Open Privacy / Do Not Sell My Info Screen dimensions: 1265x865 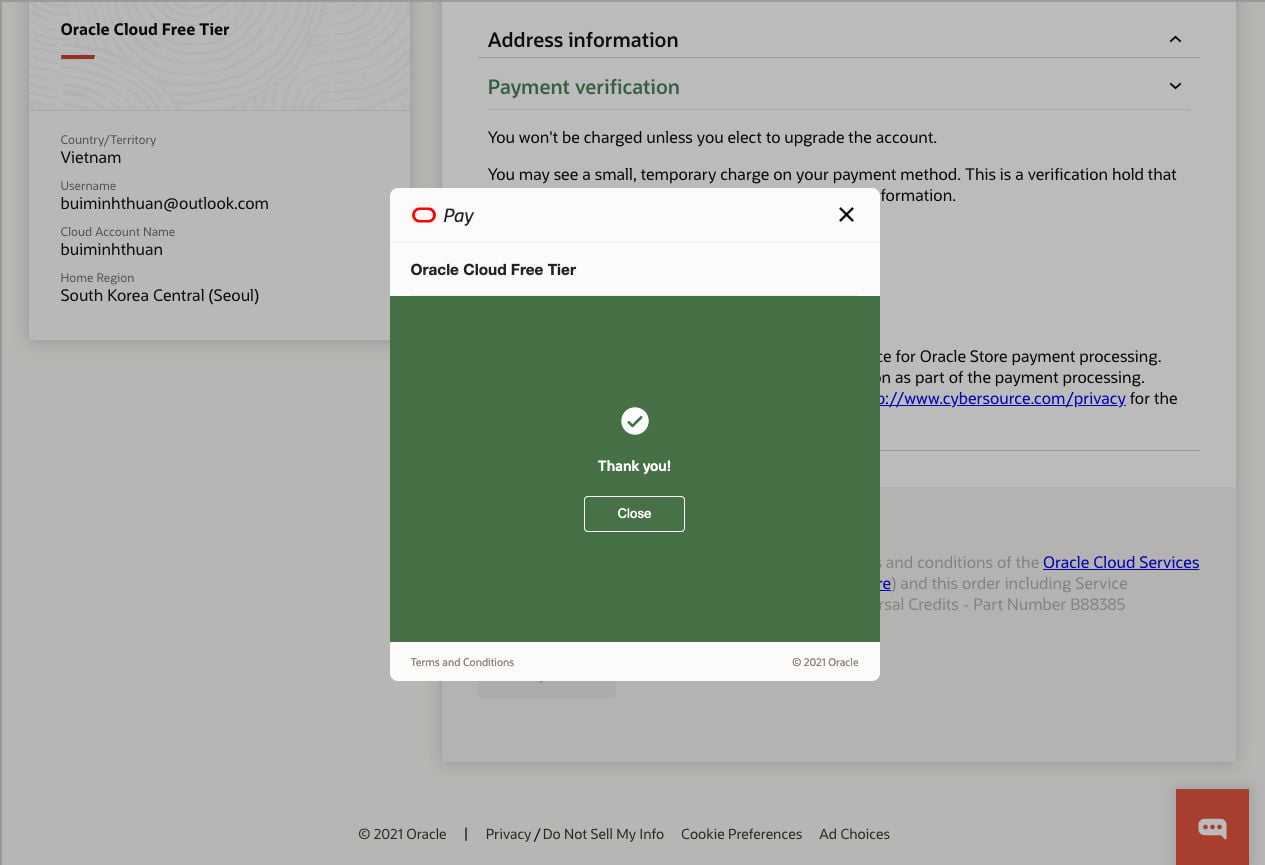point(575,834)
